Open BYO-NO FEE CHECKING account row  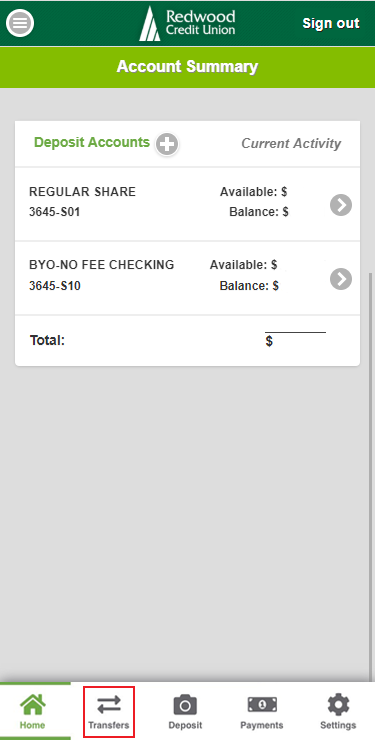point(188,278)
